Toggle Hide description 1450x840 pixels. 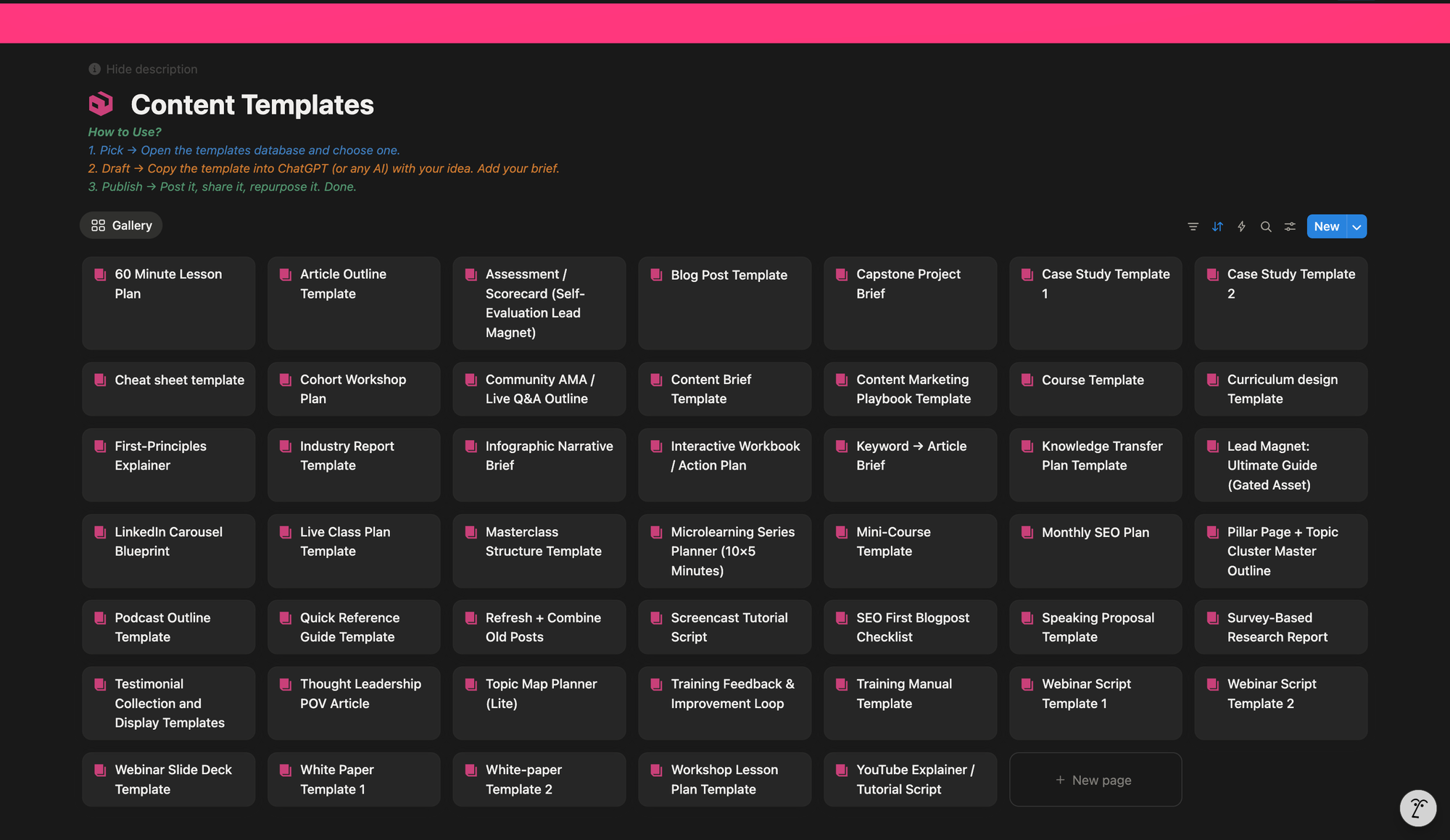click(x=152, y=69)
